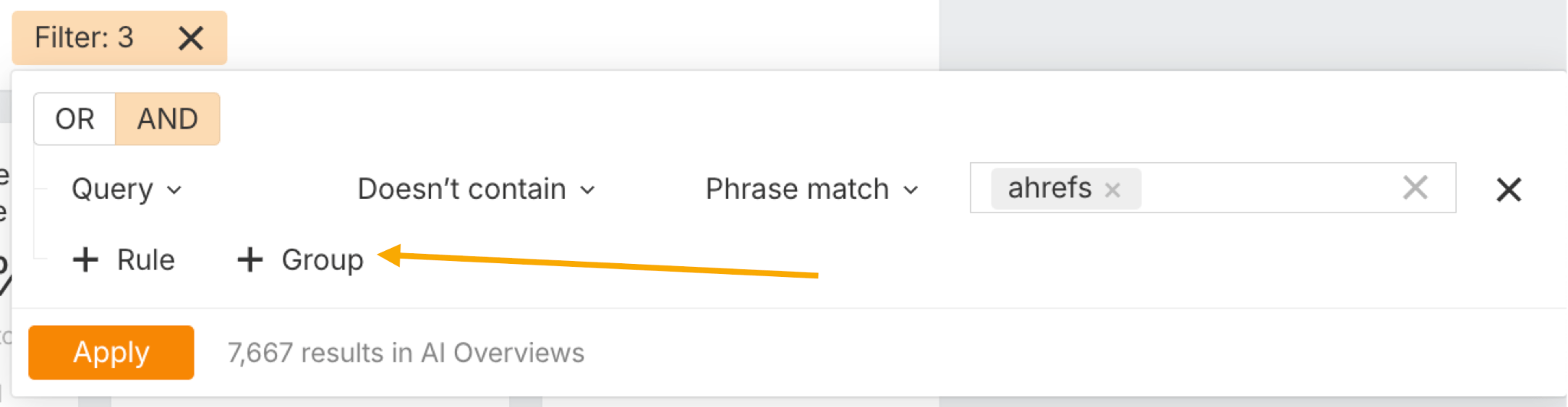The height and width of the screenshot is (407, 1568).
Task: Delete the Query rule row with the black X
Action: click(x=1508, y=189)
